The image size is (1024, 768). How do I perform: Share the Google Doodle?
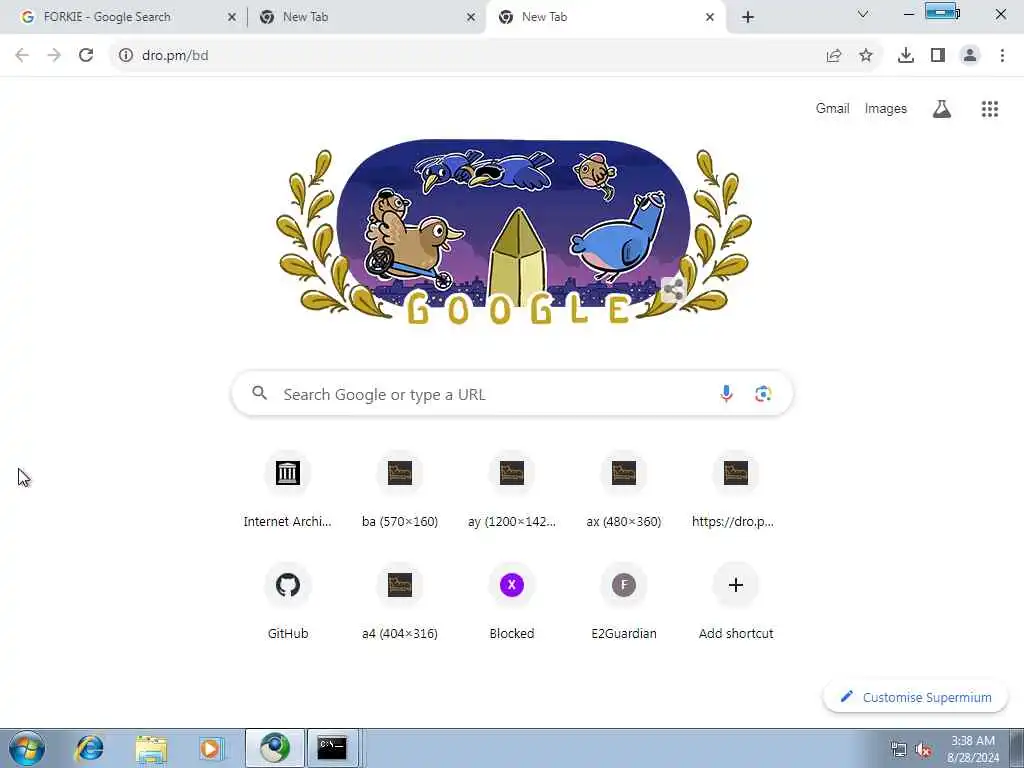pyautogui.click(x=673, y=290)
